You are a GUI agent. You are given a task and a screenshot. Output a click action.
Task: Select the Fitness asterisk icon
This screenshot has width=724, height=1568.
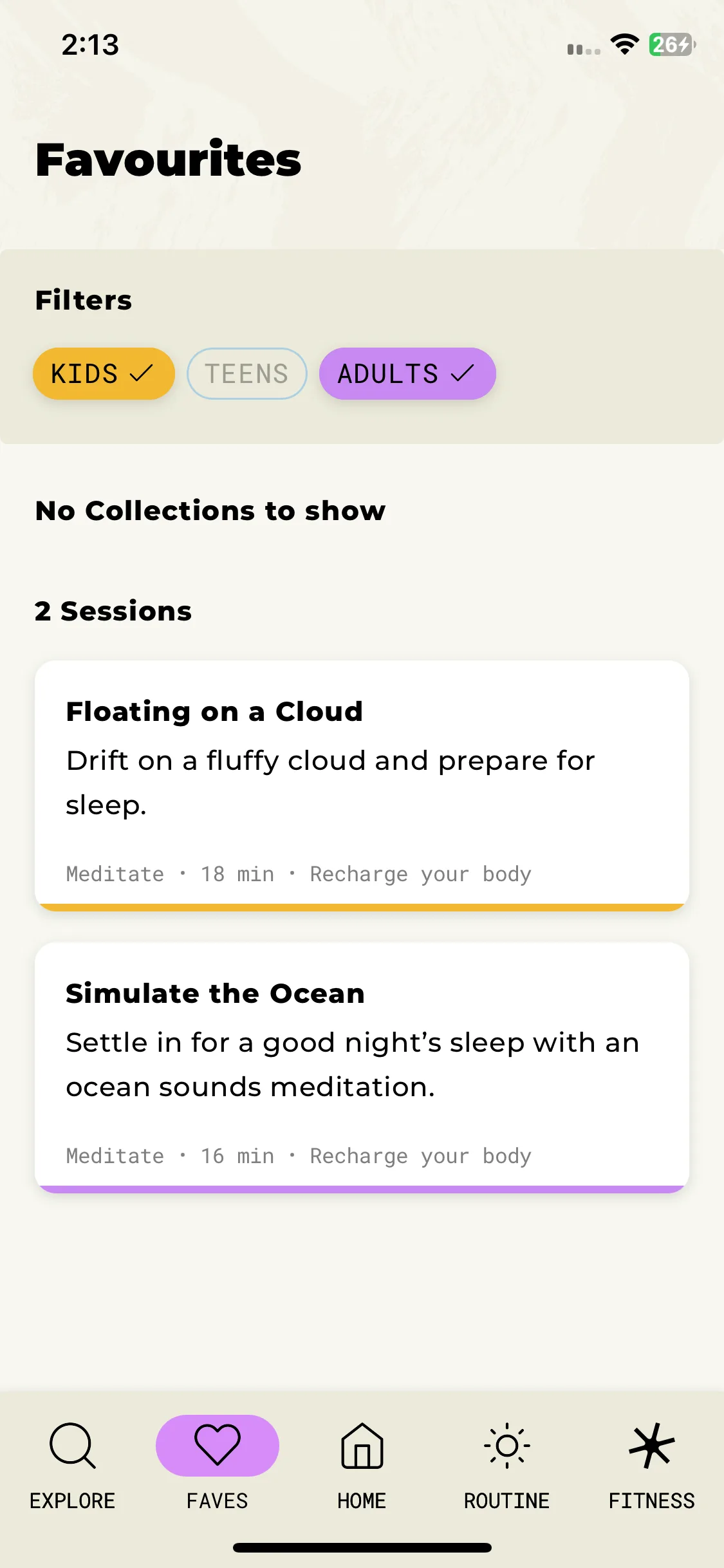coord(652,1446)
